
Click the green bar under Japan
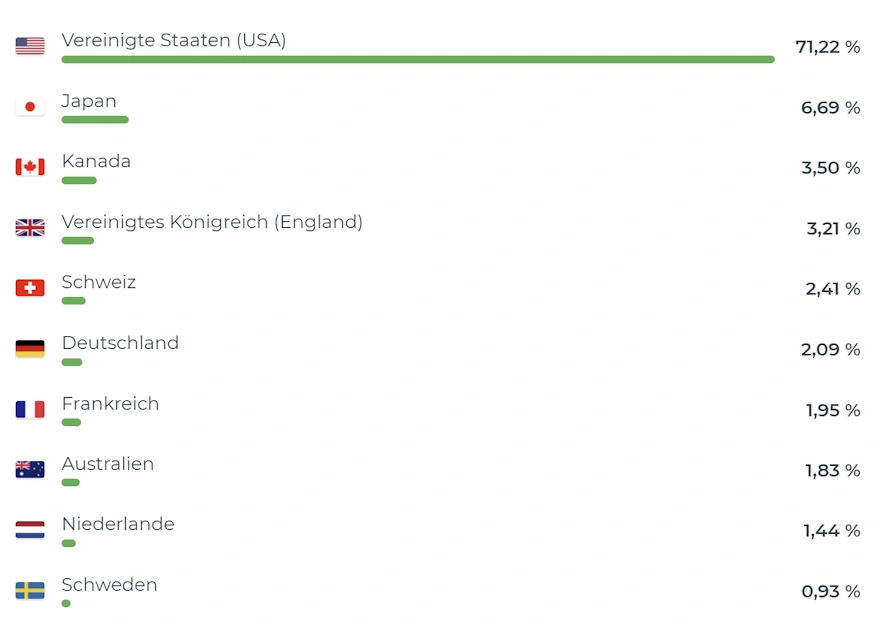pos(95,119)
